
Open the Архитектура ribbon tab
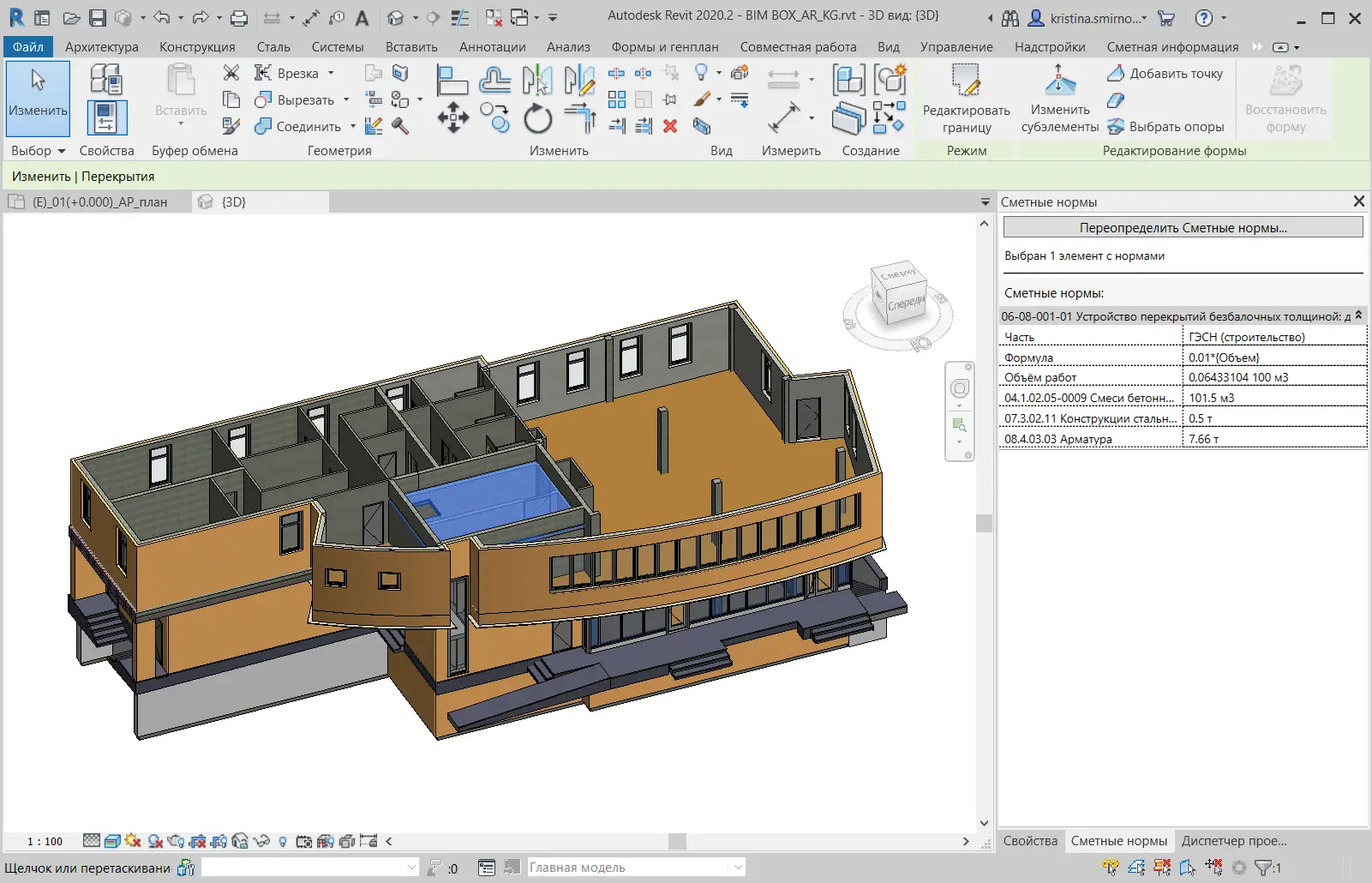101,47
